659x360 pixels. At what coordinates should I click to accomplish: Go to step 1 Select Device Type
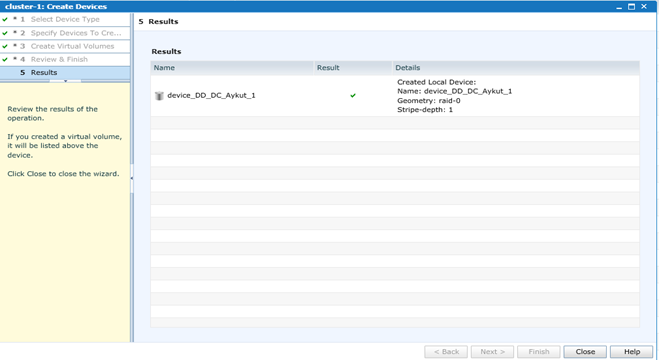coord(65,19)
